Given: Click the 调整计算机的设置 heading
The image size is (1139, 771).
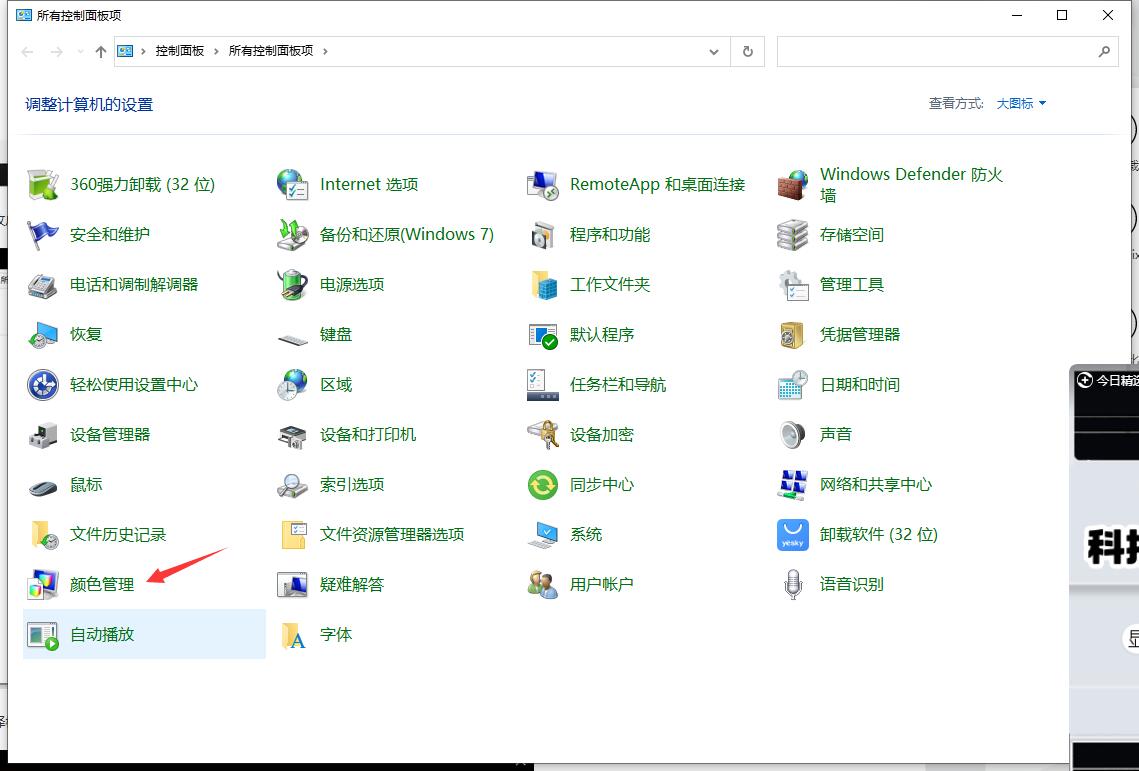Looking at the screenshot, I should 89,105.
